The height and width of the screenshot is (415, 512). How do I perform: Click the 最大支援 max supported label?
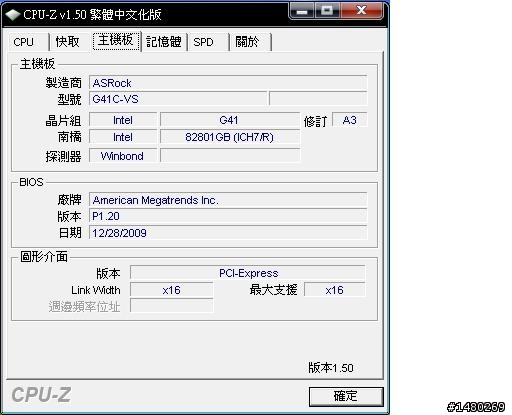273,290
